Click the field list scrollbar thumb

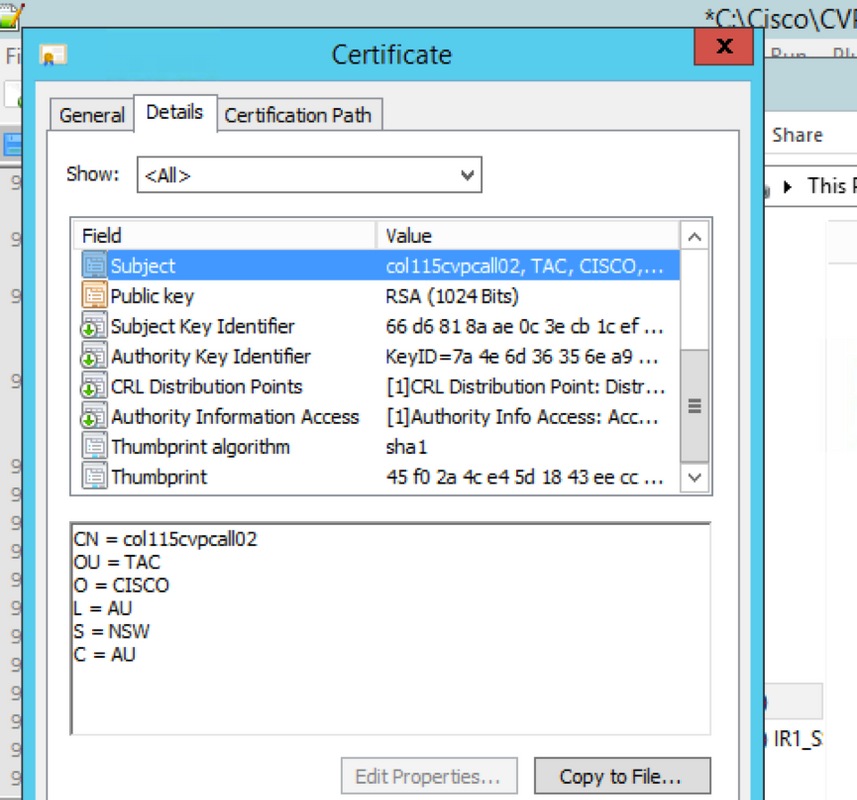695,406
